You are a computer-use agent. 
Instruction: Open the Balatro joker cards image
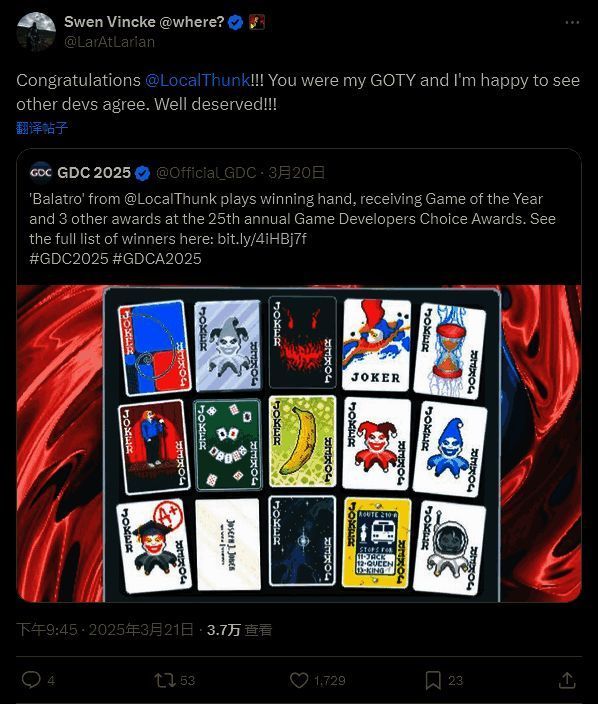click(x=299, y=444)
